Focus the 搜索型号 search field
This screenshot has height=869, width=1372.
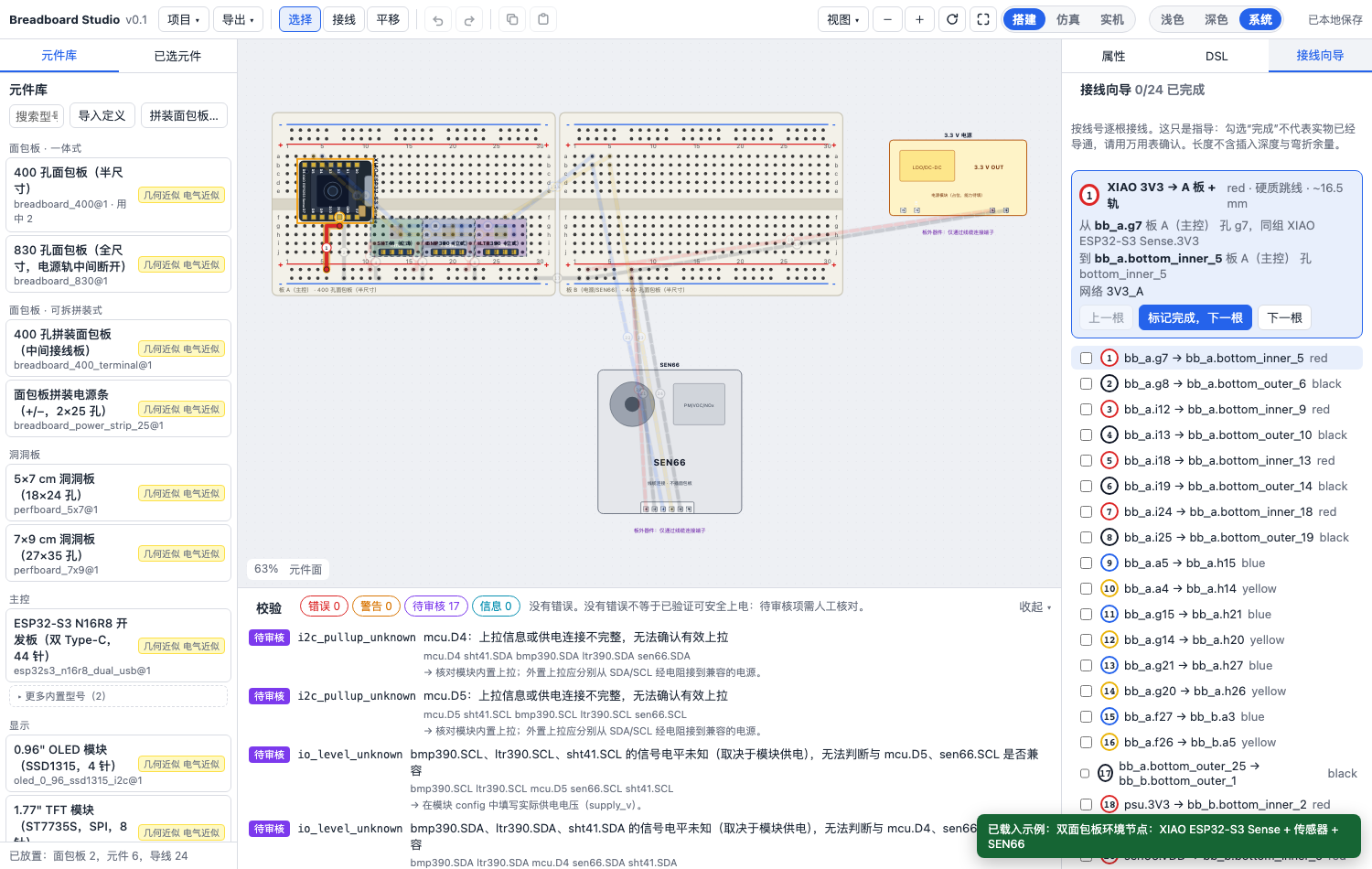(37, 115)
